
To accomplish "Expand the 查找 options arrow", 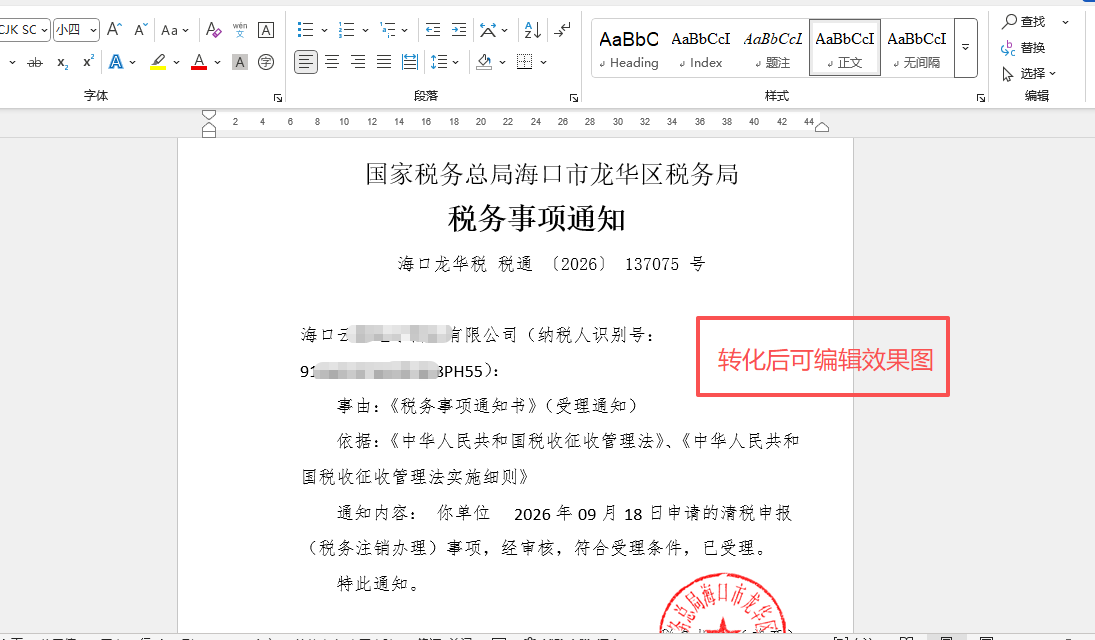I will [x=1066, y=22].
